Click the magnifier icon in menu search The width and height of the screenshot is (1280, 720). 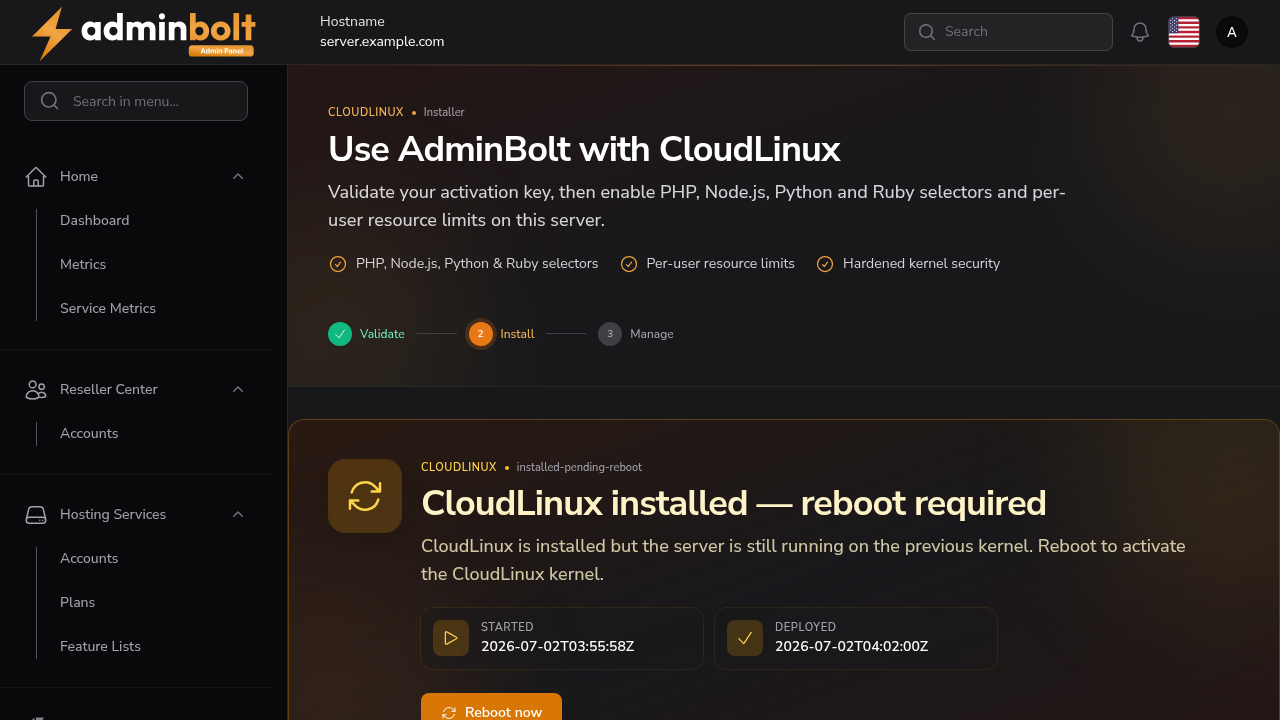click(x=50, y=101)
